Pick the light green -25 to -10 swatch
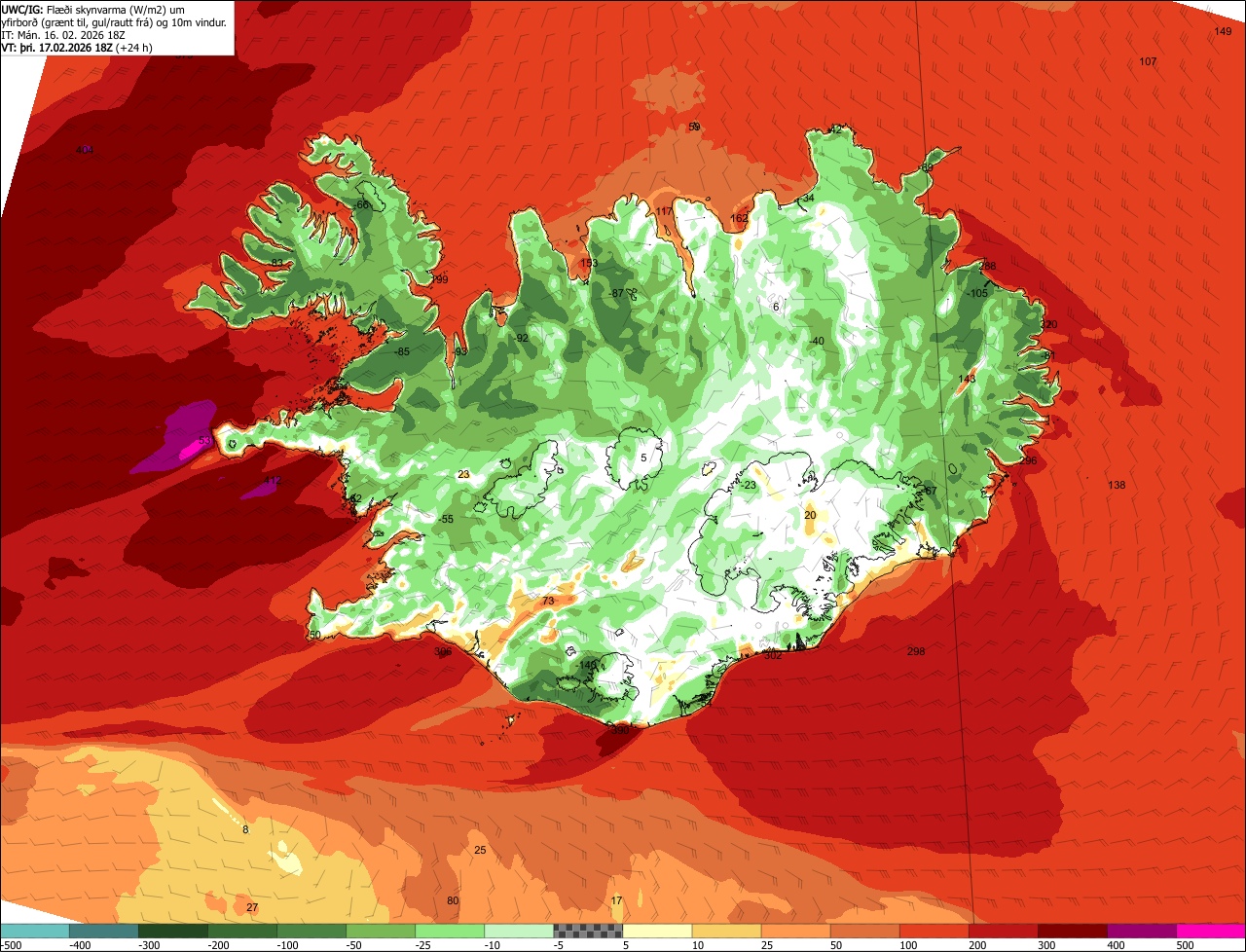The image size is (1246, 952). (x=450, y=931)
